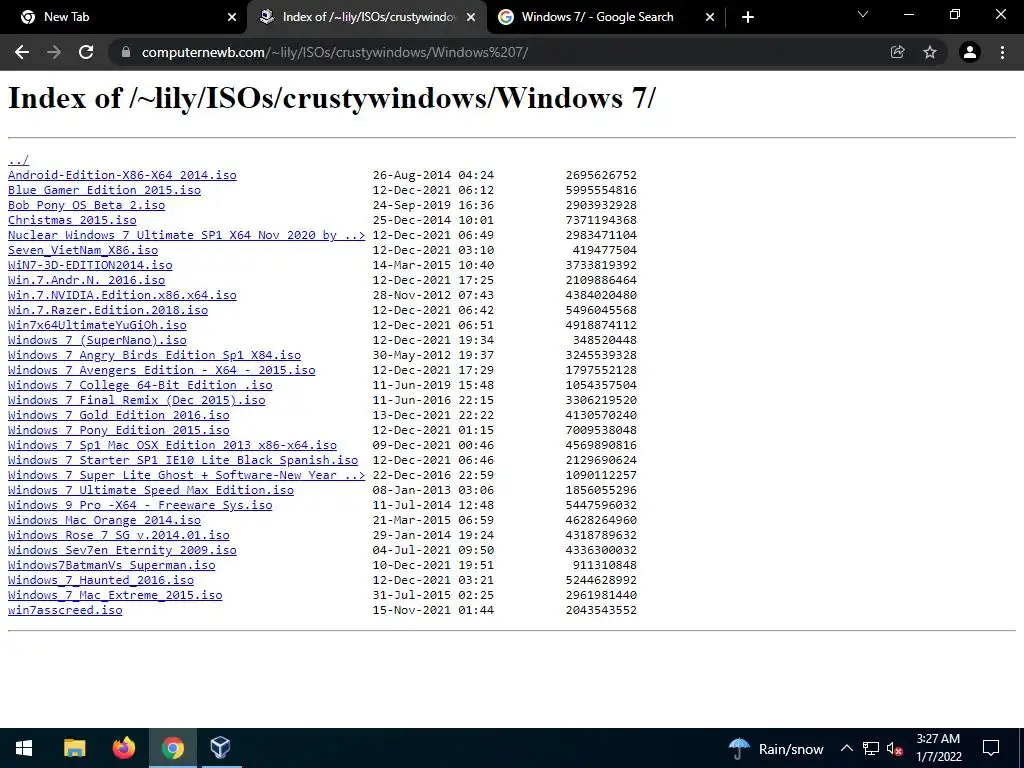Expand the tab search chevron
Viewport: 1024px width, 768px height.
tap(863, 14)
